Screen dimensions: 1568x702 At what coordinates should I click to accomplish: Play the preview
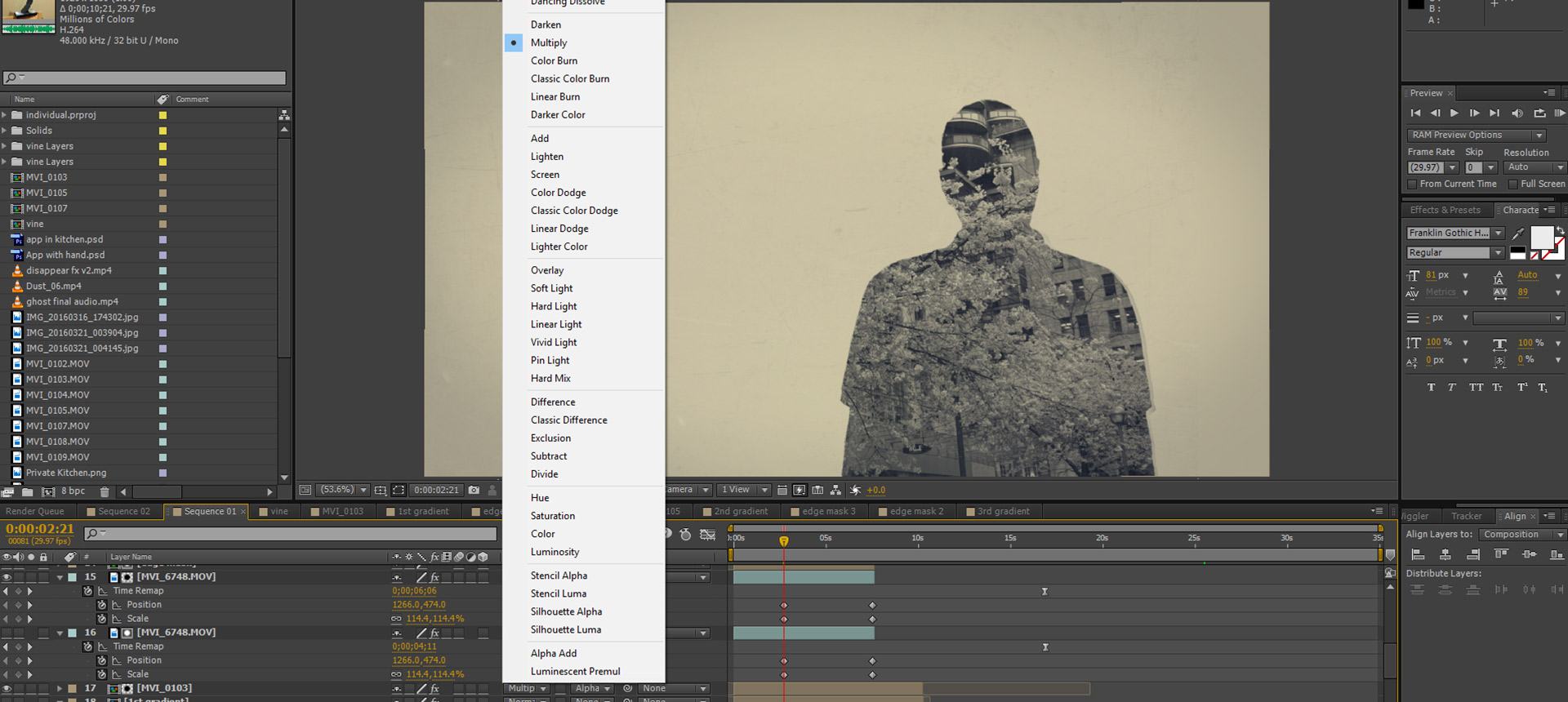point(1454,113)
